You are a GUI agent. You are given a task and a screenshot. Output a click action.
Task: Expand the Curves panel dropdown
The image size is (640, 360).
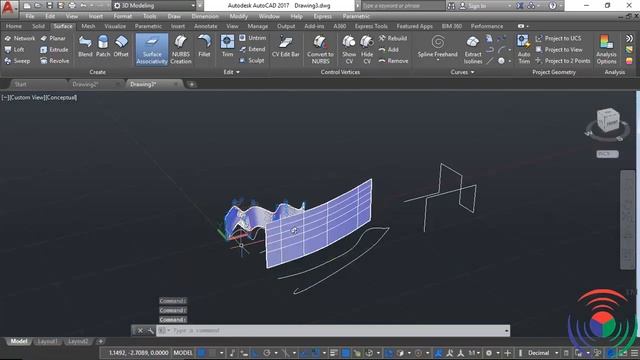(462, 72)
